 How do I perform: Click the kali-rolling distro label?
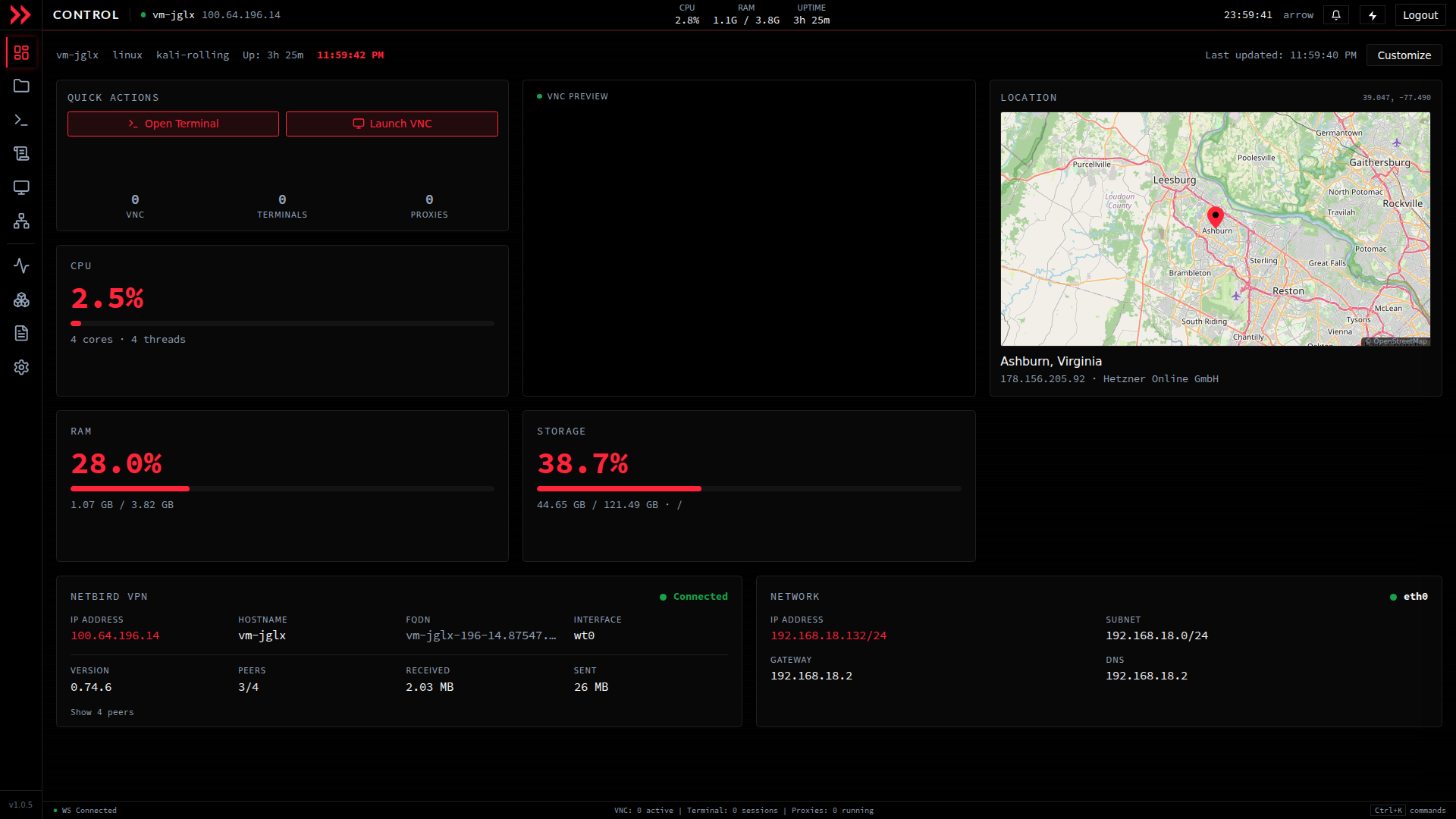[x=193, y=55]
